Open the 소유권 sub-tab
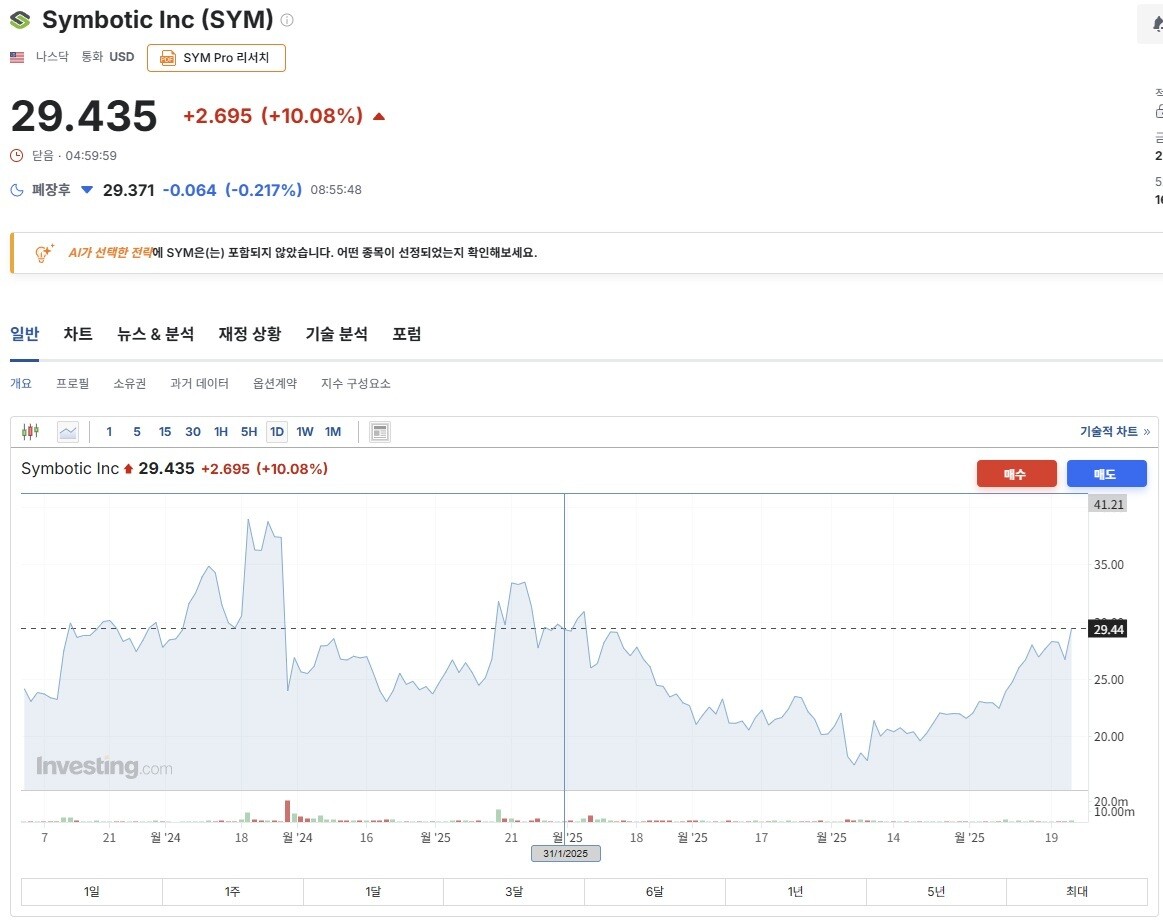Viewport: 1163px width, 920px height. [130, 384]
